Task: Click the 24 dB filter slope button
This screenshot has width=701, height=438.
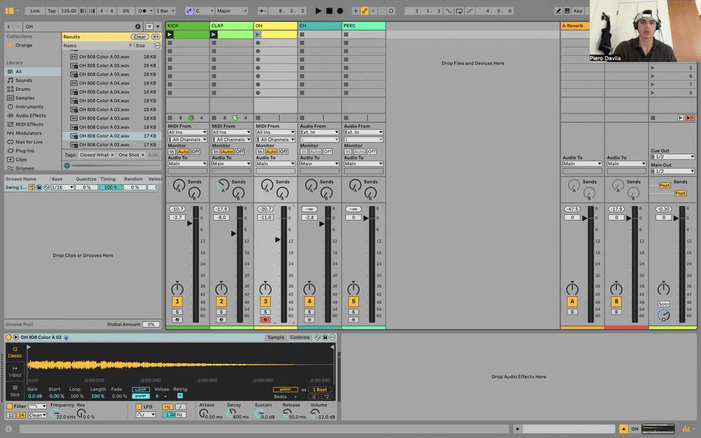Action: (21, 415)
